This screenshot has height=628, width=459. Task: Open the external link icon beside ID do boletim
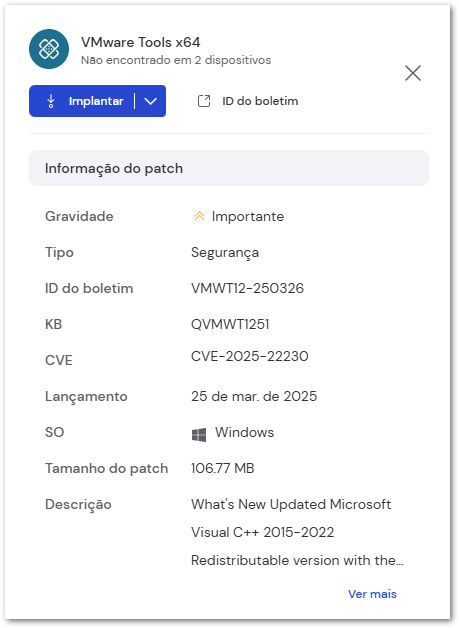tap(204, 101)
